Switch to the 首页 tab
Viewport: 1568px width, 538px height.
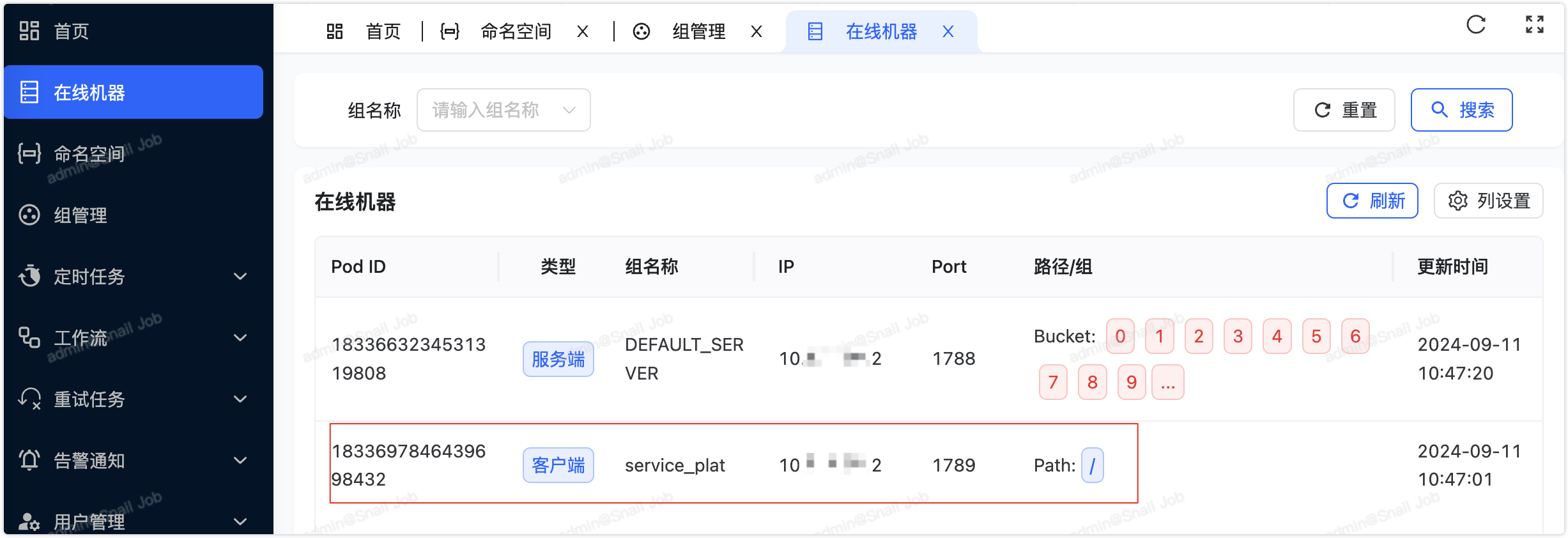(x=382, y=31)
